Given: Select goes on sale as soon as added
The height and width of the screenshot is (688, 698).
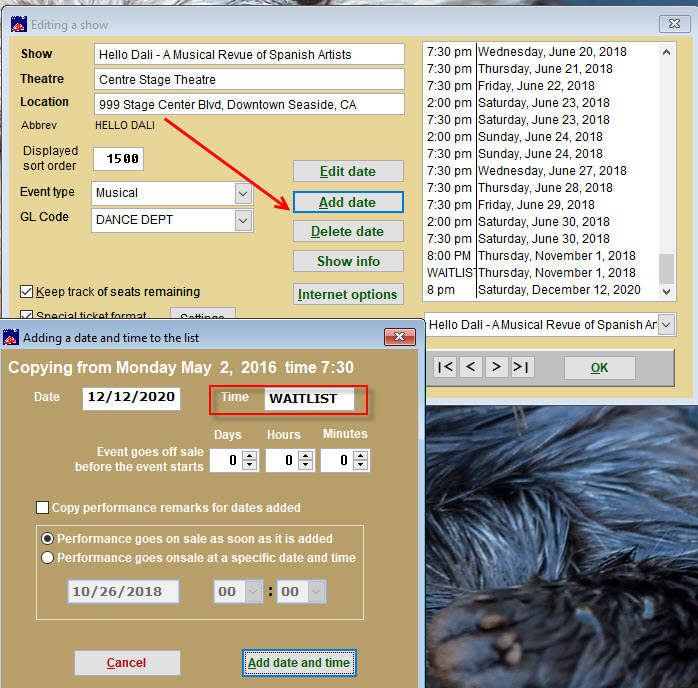Looking at the screenshot, I should point(48,538).
